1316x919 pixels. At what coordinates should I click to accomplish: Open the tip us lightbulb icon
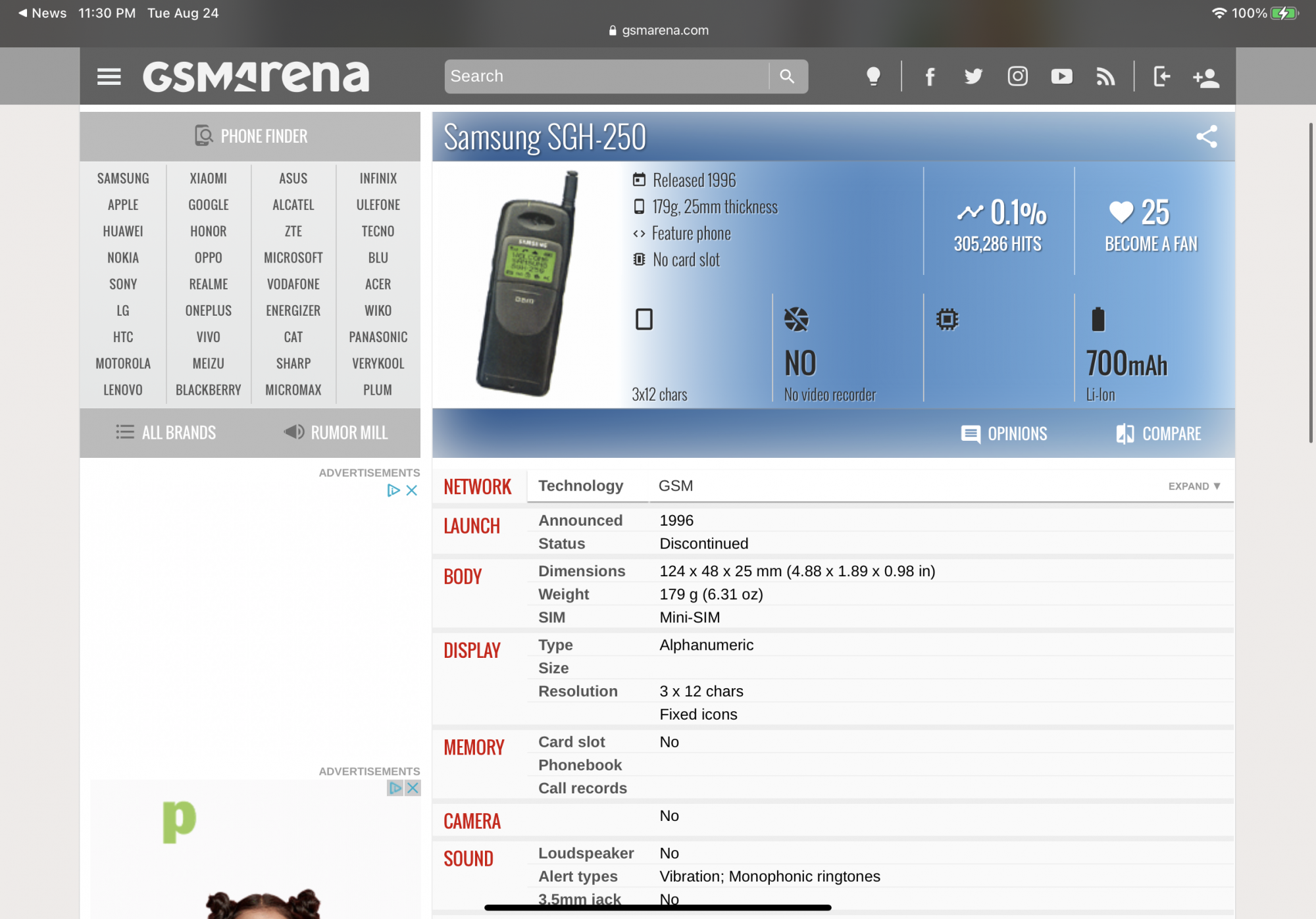pyautogui.click(x=873, y=76)
